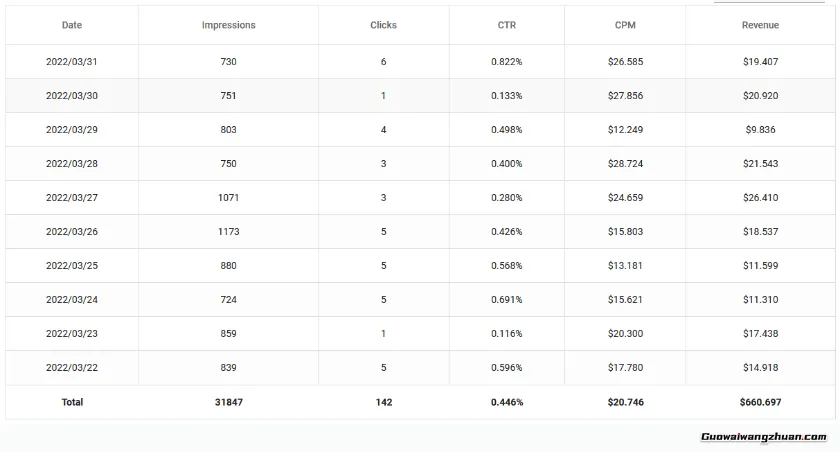The width and height of the screenshot is (840, 452).
Task: Click the Total row label
Action: coord(72,402)
